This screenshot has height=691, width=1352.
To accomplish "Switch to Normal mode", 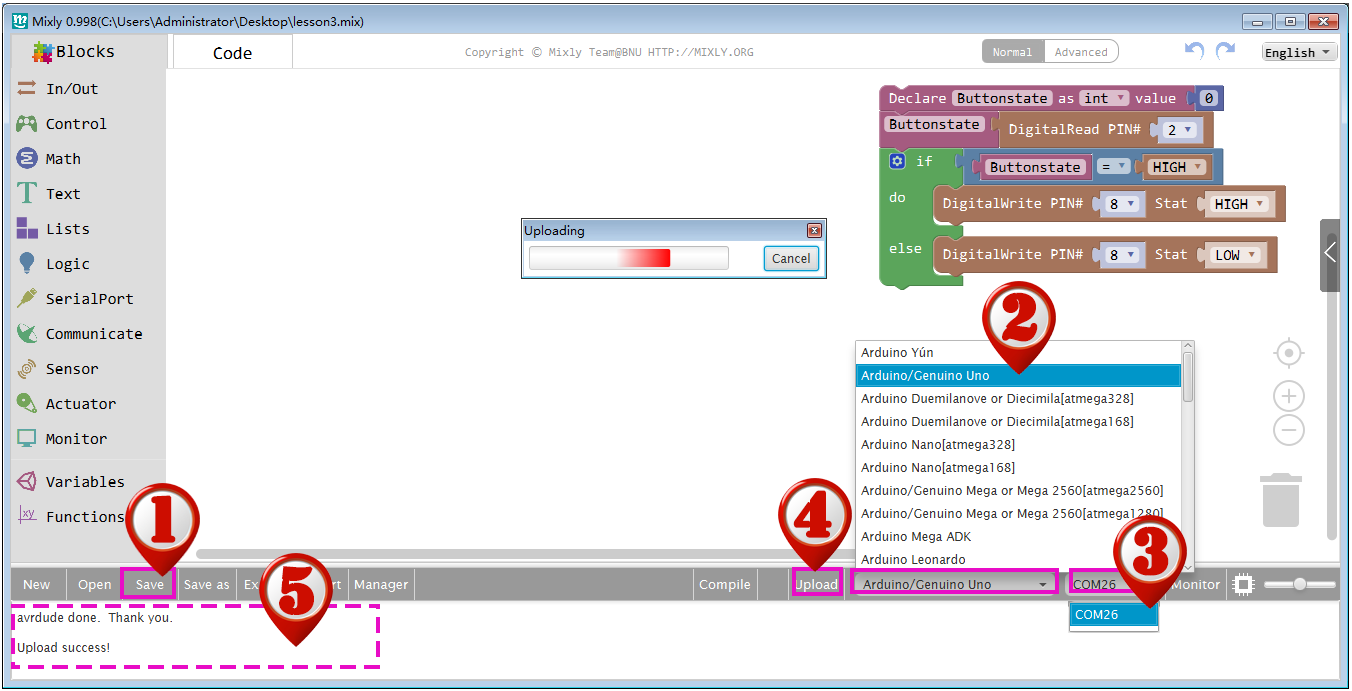I will coord(1012,52).
